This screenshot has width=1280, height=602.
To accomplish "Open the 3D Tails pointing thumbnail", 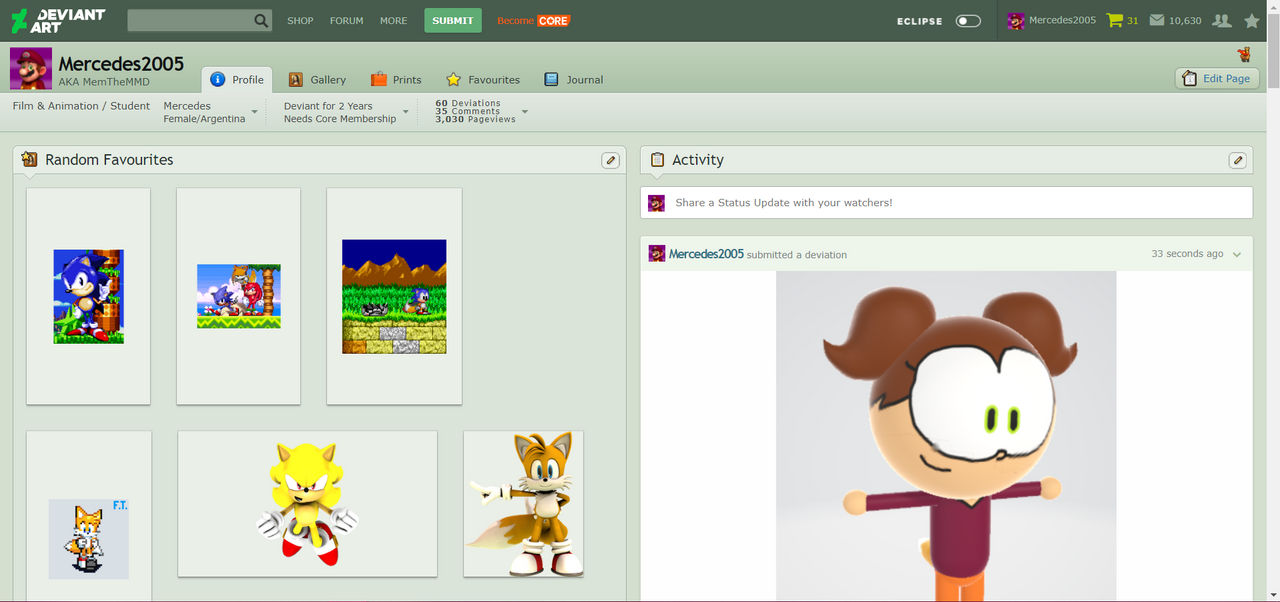I will coord(523,503).
